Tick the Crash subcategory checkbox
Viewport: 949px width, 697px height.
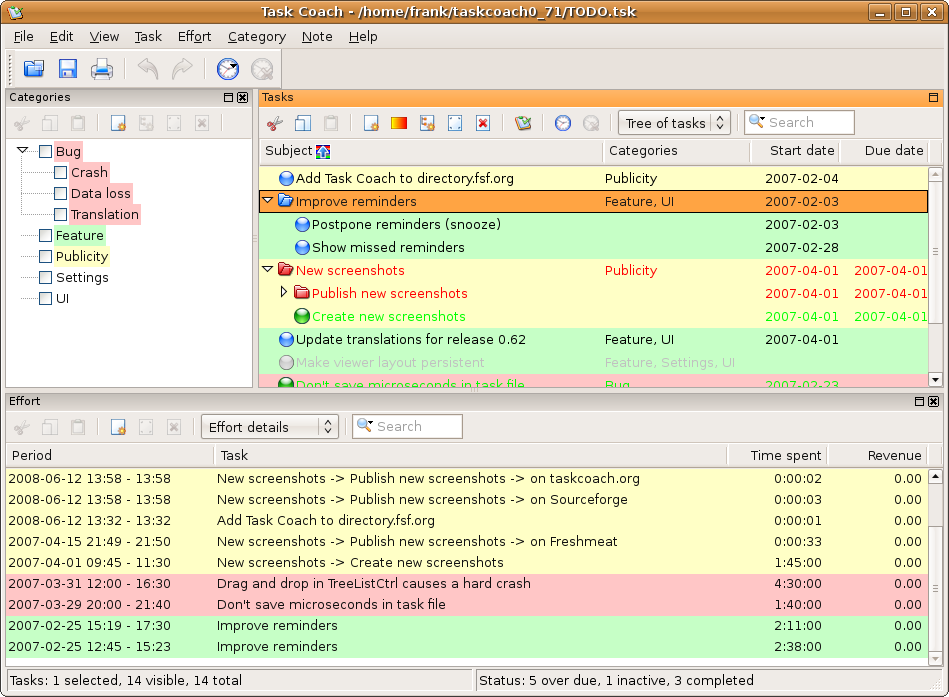coord(61,173)
